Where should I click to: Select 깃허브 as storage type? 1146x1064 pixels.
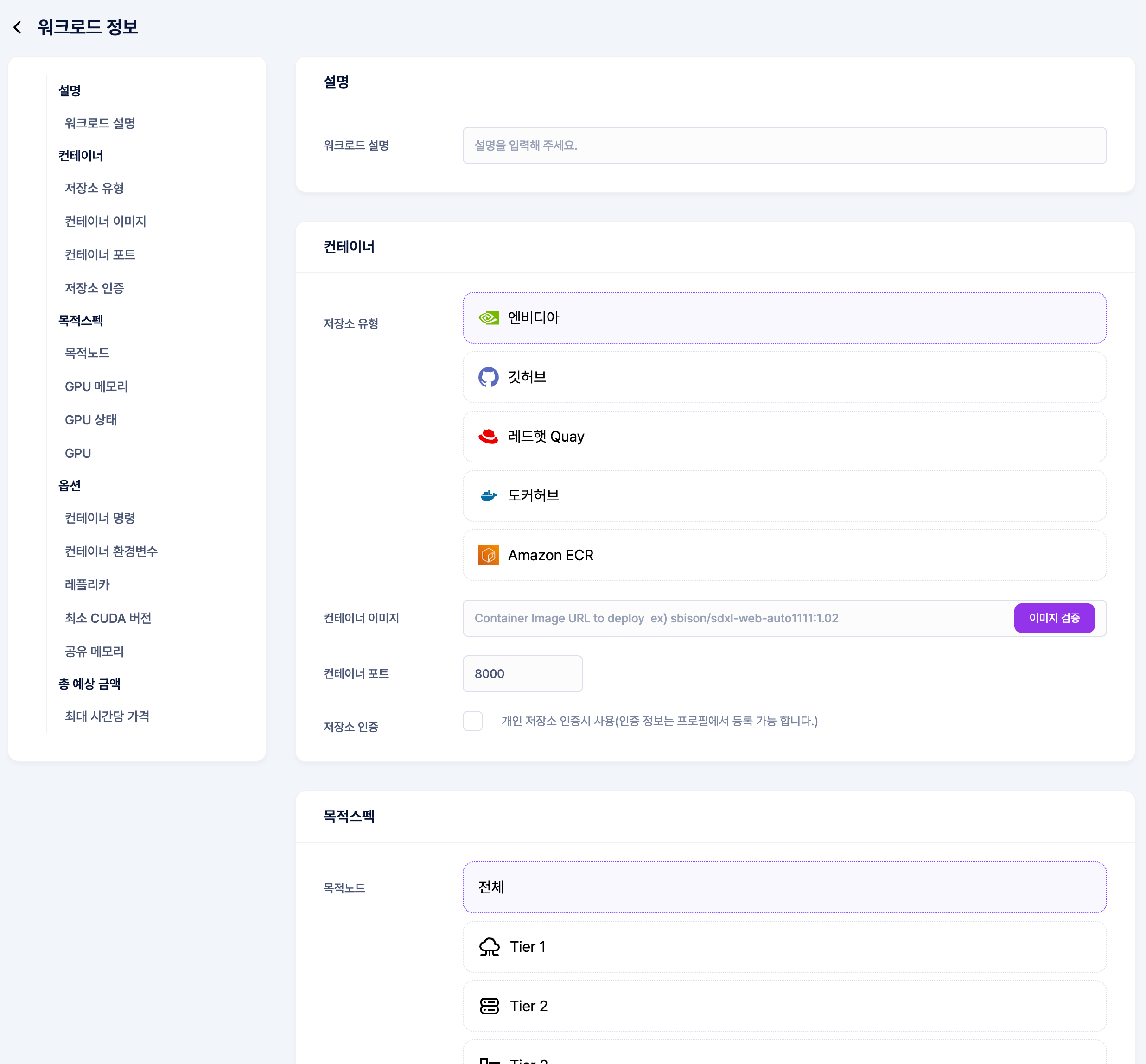point(784,377)
